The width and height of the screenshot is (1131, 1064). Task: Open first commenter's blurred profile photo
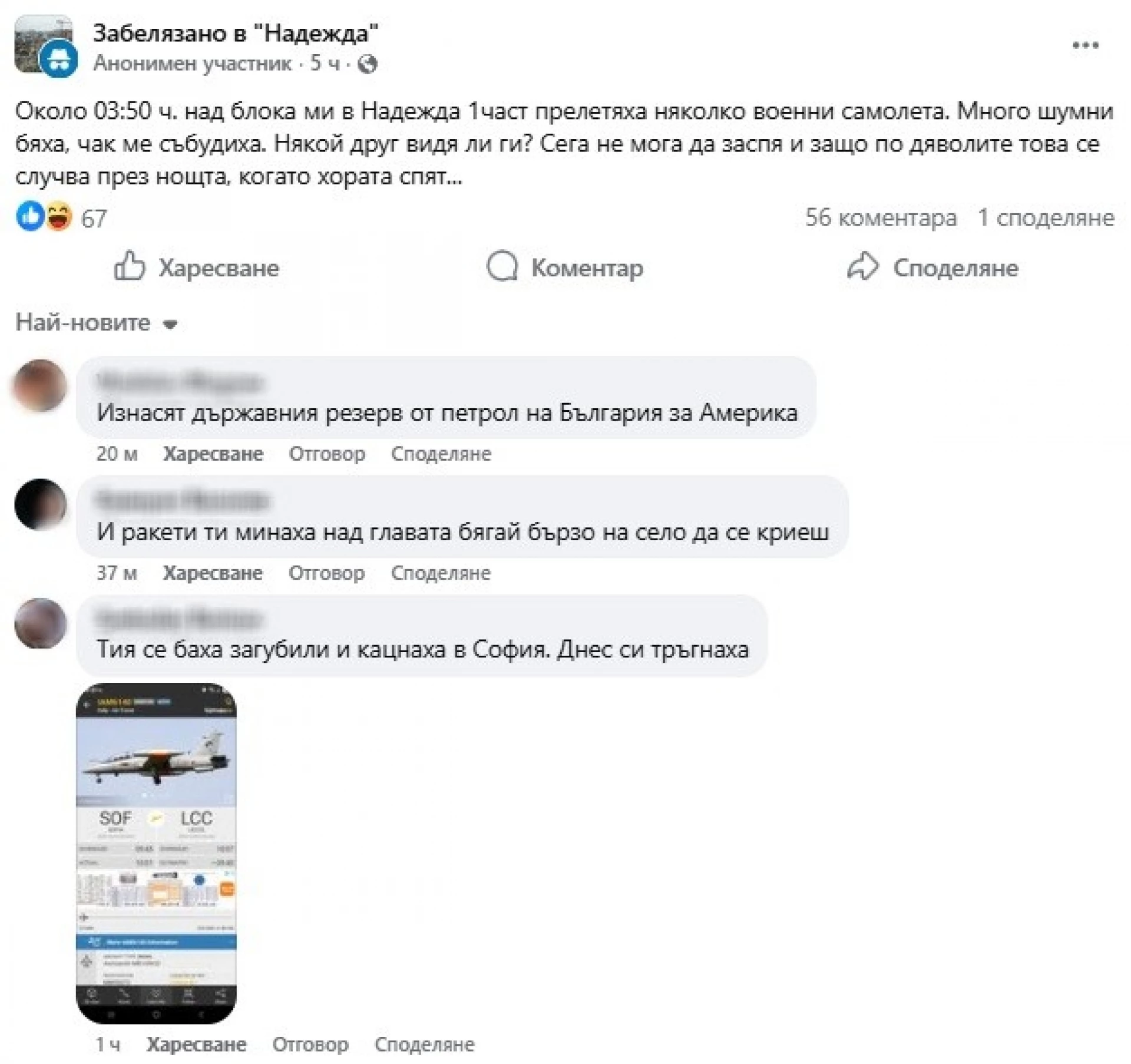pos(40,385)
